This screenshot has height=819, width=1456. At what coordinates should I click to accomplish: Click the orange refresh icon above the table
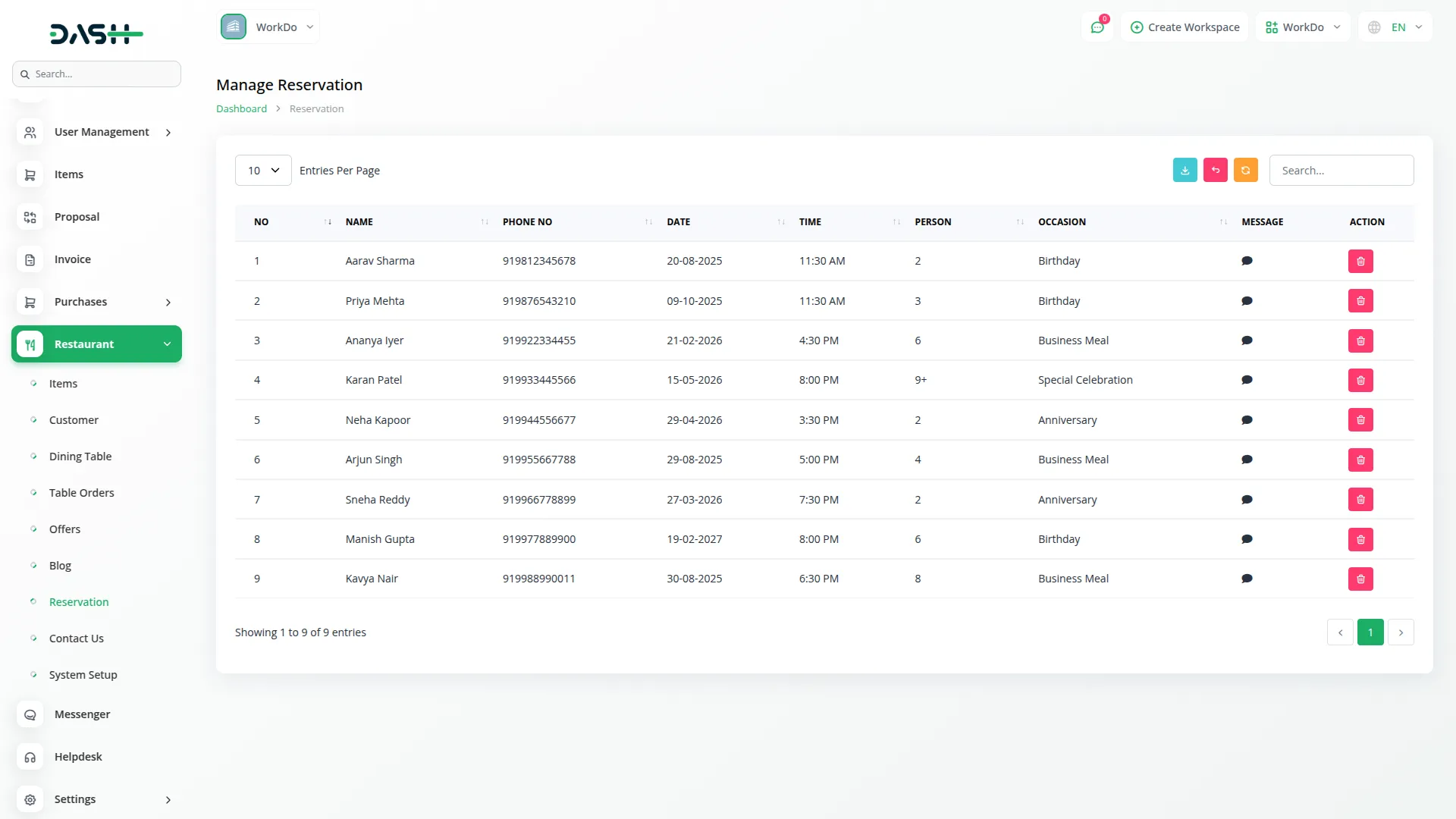1245,170
